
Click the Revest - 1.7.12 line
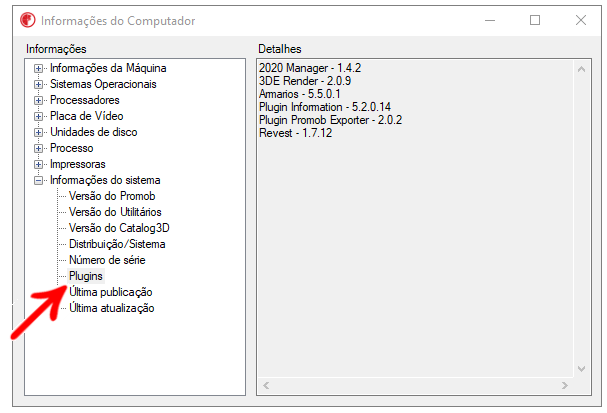[x=295, y=133]
